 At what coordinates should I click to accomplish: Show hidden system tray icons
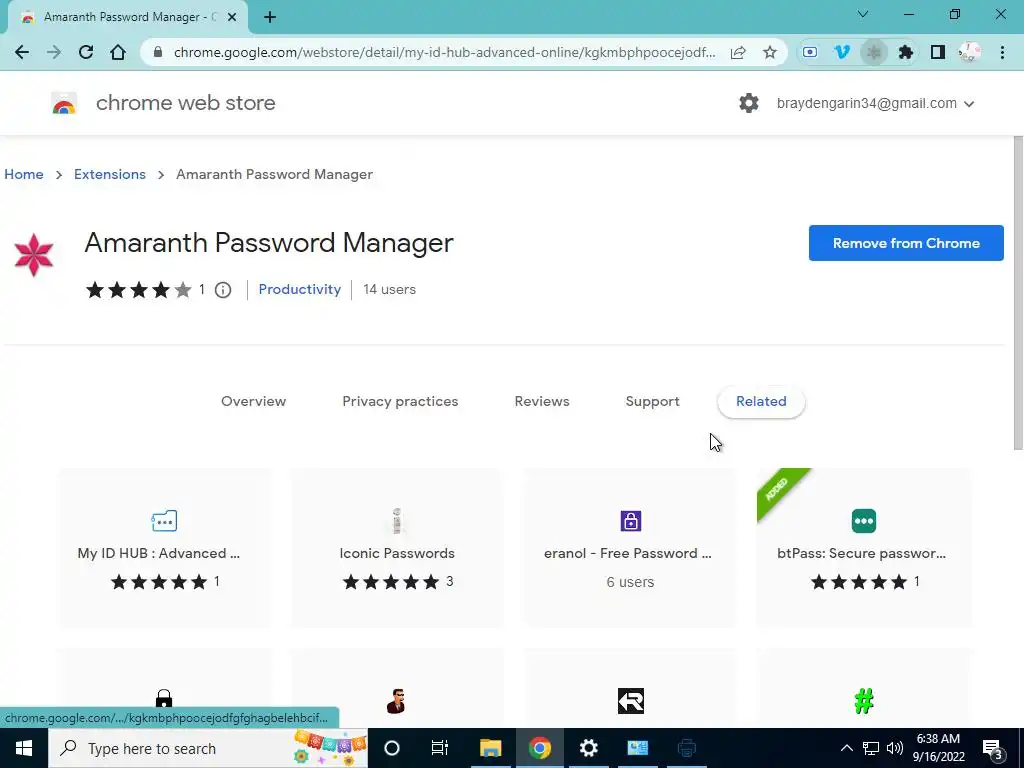coord(846,748)
